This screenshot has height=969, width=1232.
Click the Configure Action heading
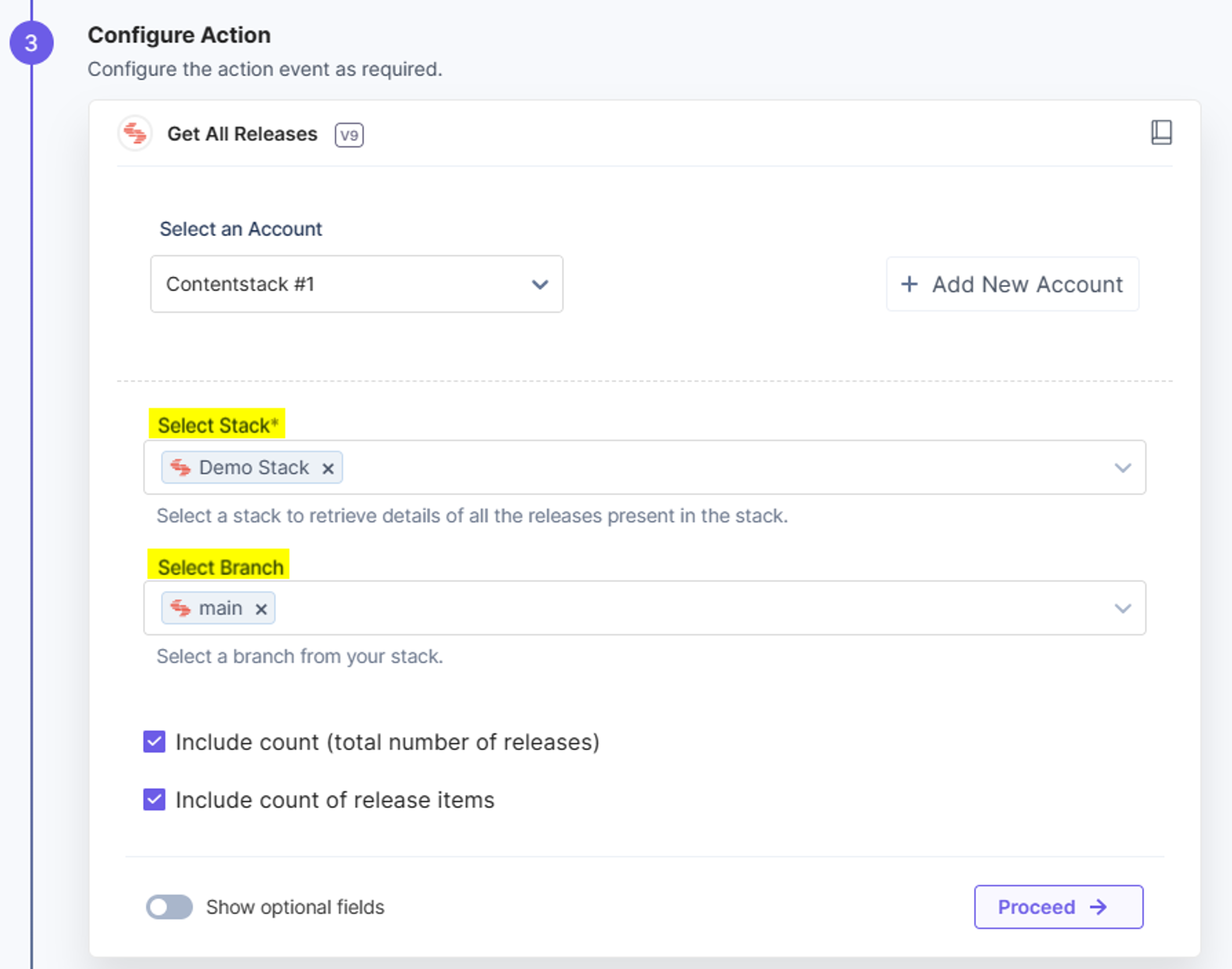point(179,35)
